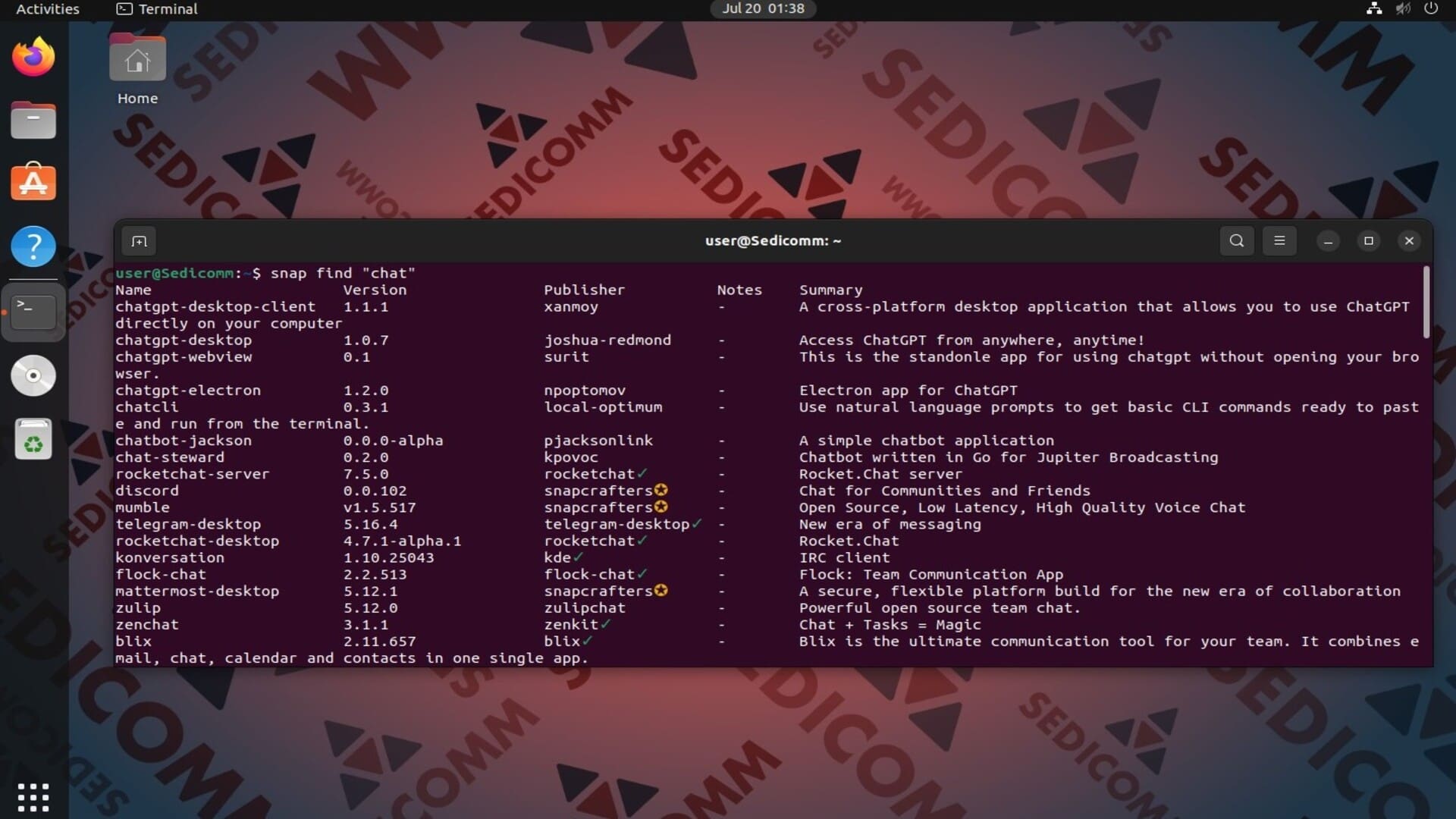The image size is (1456, 819).
Task: Launch Ubuntu Software from the dock
Action: click(x=33, y=182)
